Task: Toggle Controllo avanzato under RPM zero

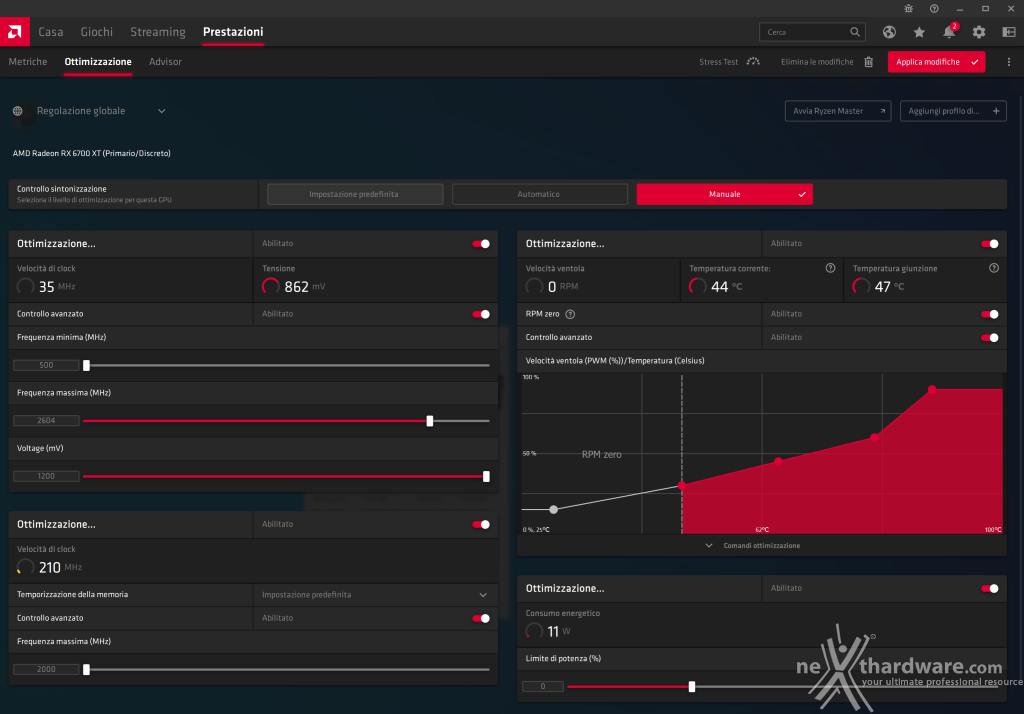Action: click(x=990, y=338)
